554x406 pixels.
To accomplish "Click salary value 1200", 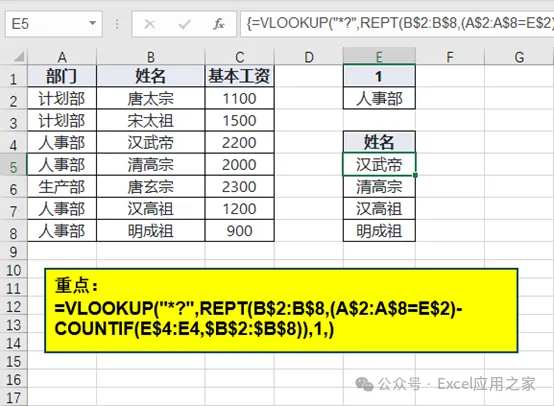I will [x=240, y=209].
